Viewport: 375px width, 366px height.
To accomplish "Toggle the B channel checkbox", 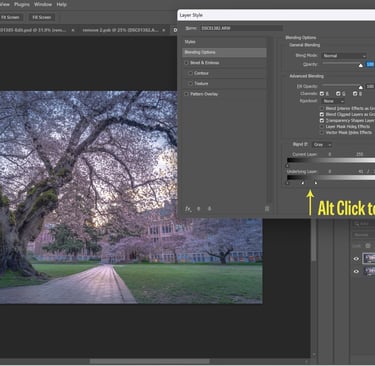I will coord(355,94).
